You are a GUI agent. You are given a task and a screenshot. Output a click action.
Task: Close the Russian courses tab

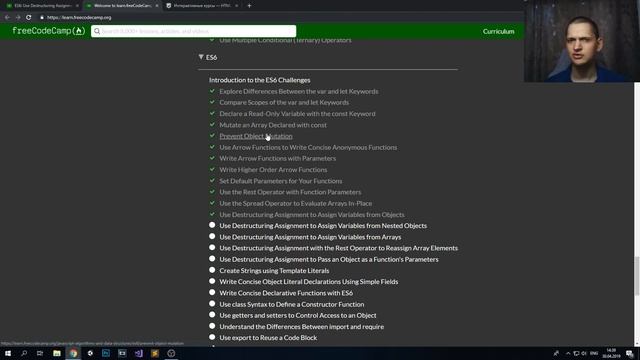(x=236, y=6)
